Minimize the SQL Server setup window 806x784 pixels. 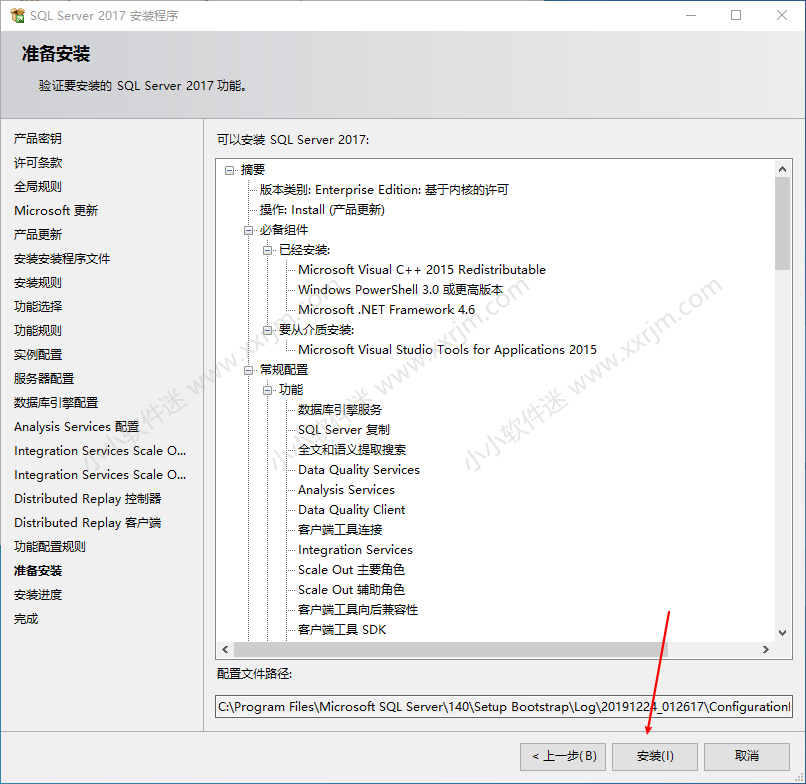point(691,15)
